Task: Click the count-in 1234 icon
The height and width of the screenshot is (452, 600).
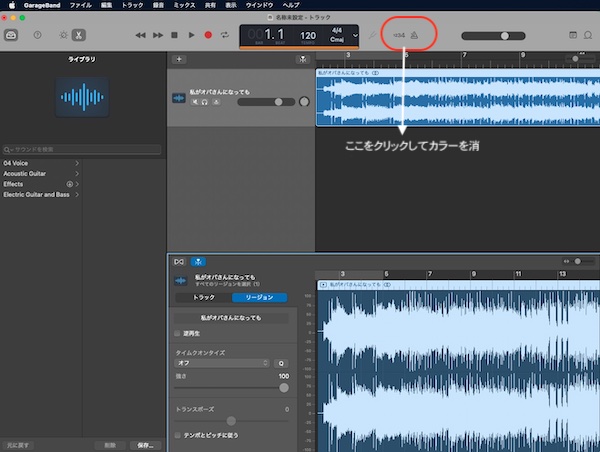Action: click(x=399, y=35)
